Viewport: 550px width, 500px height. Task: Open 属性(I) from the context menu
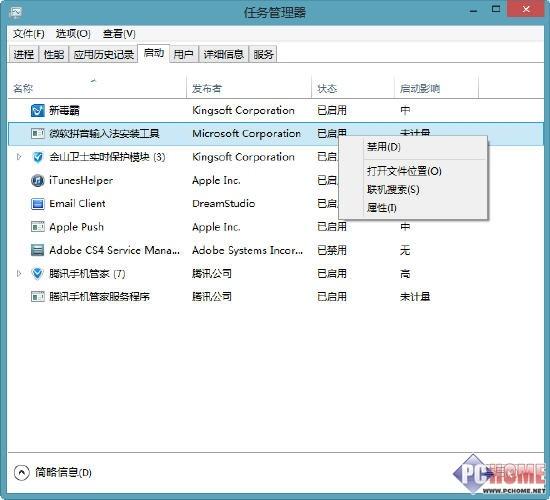(381, 208)
